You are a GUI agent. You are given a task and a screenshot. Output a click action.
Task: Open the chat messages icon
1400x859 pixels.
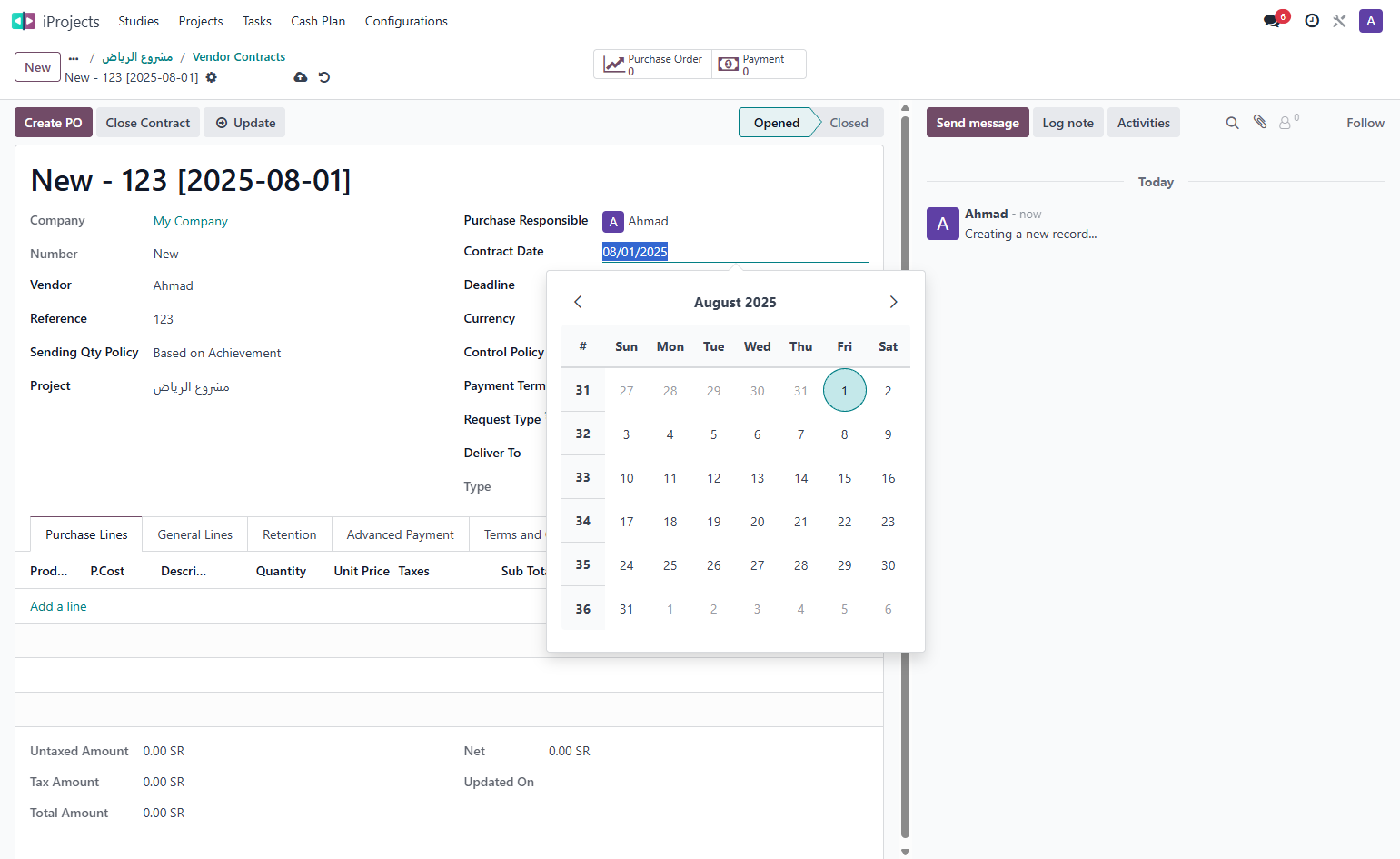click(1272, 21)
